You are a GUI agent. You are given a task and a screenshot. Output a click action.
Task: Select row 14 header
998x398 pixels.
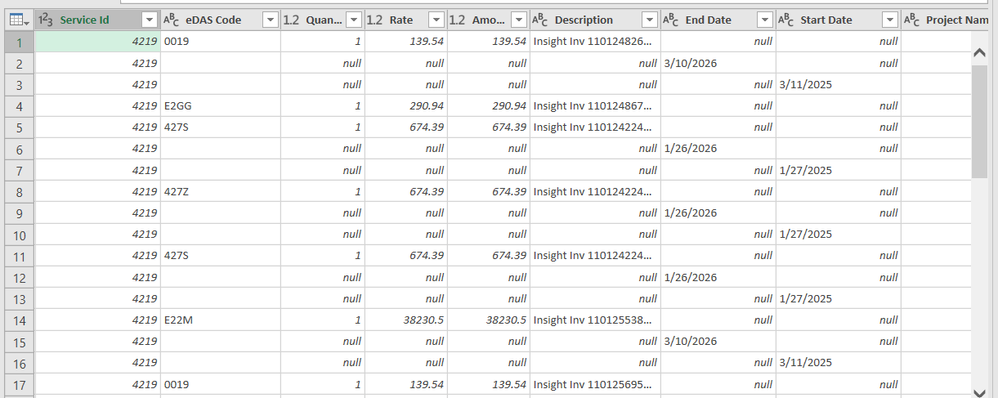click(20, 320)
